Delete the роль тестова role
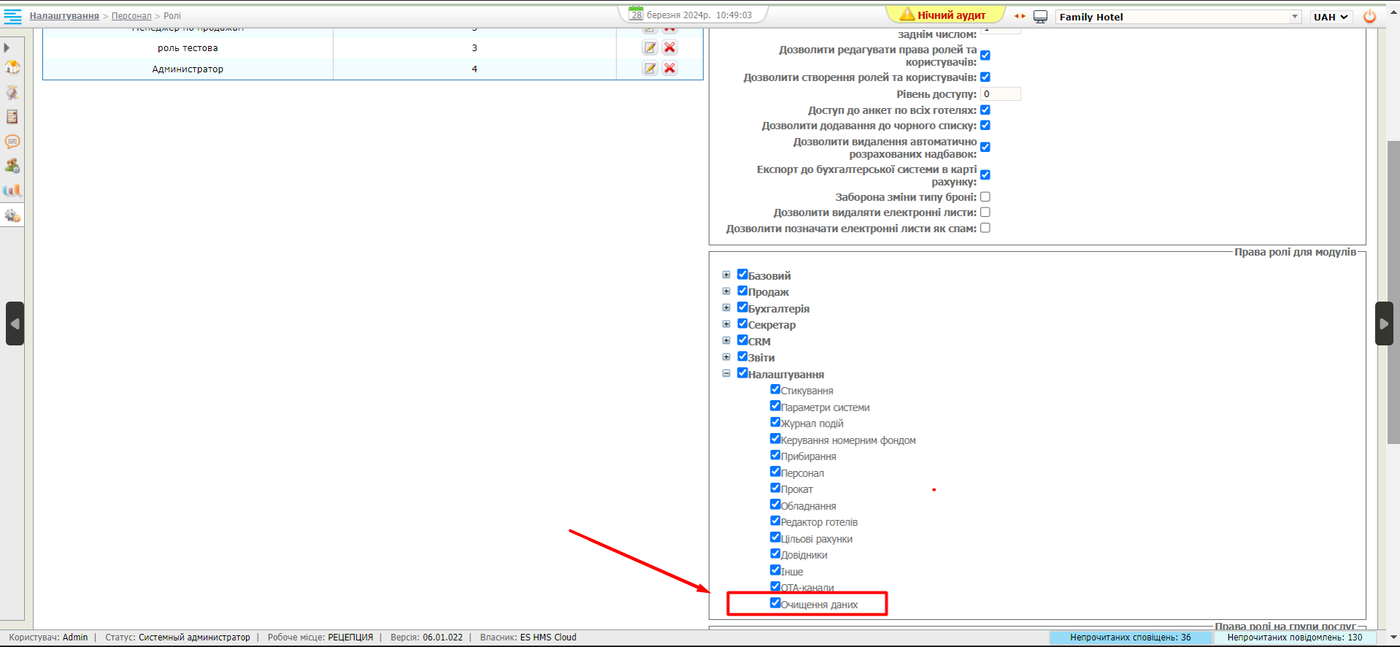The height and width of the screenshot is (647, 1400). tap(670, 48)
